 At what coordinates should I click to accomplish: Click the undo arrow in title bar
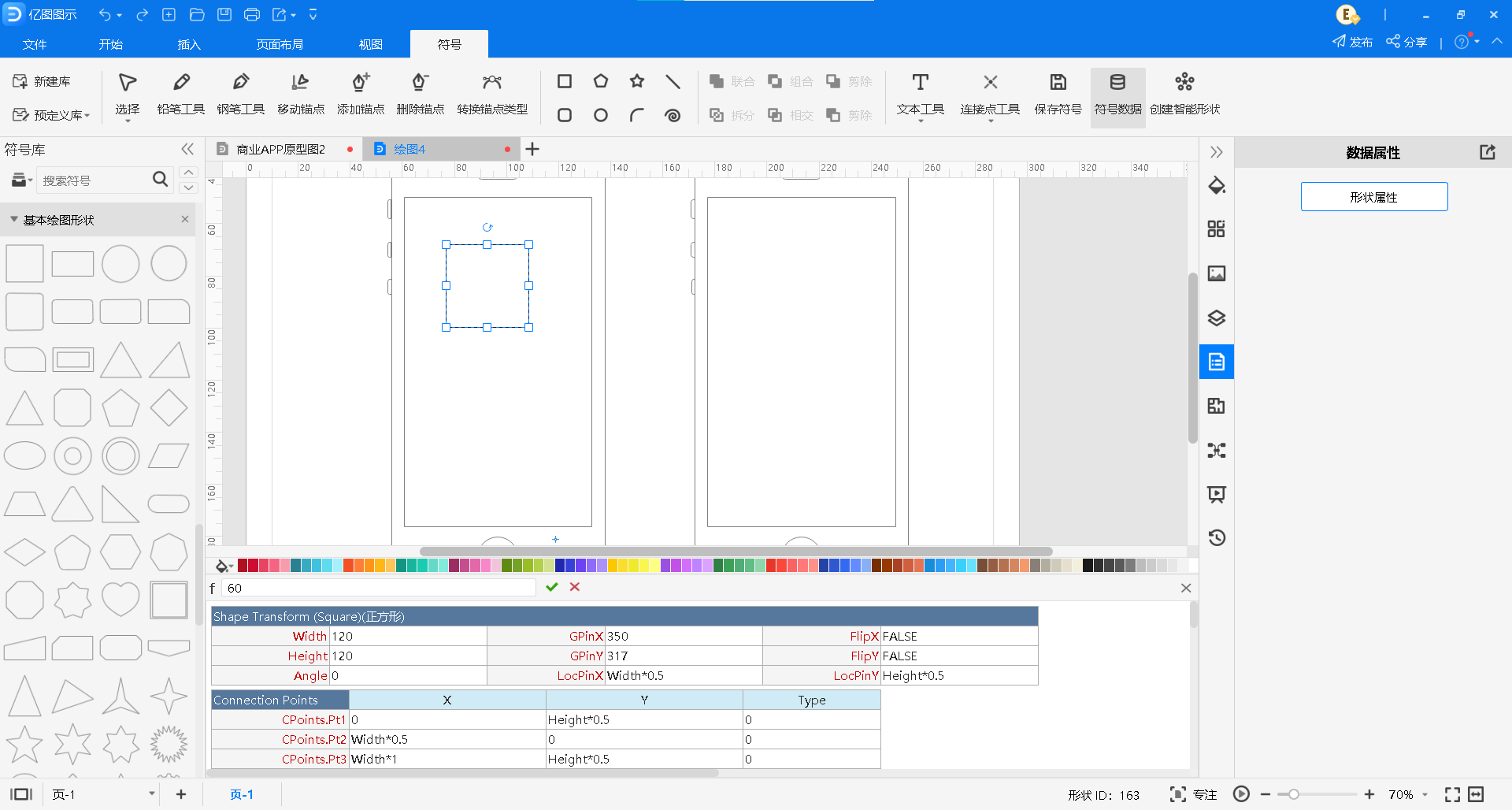(105, 14)
